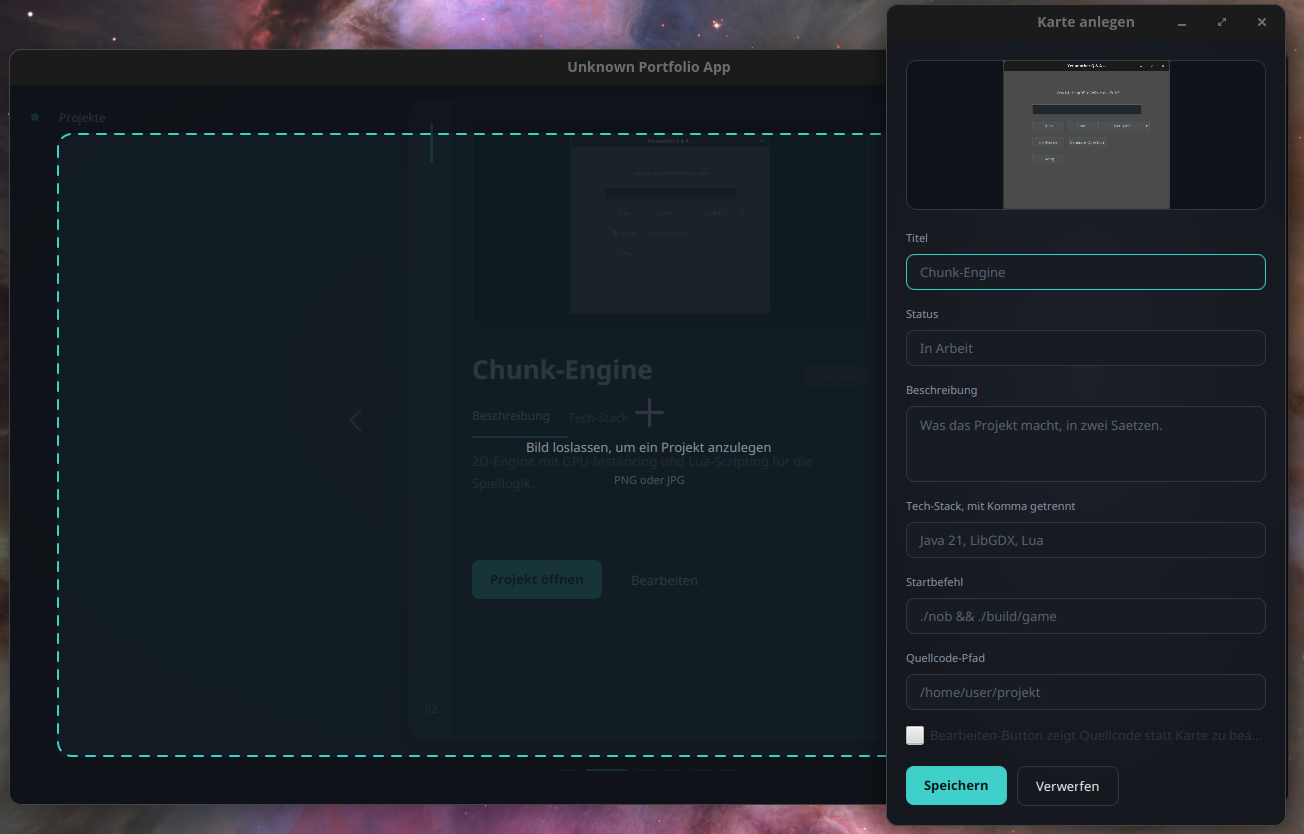Open the Status field showing In Arbeit
The image size is (1304, 834).
tap(1085, 348)
